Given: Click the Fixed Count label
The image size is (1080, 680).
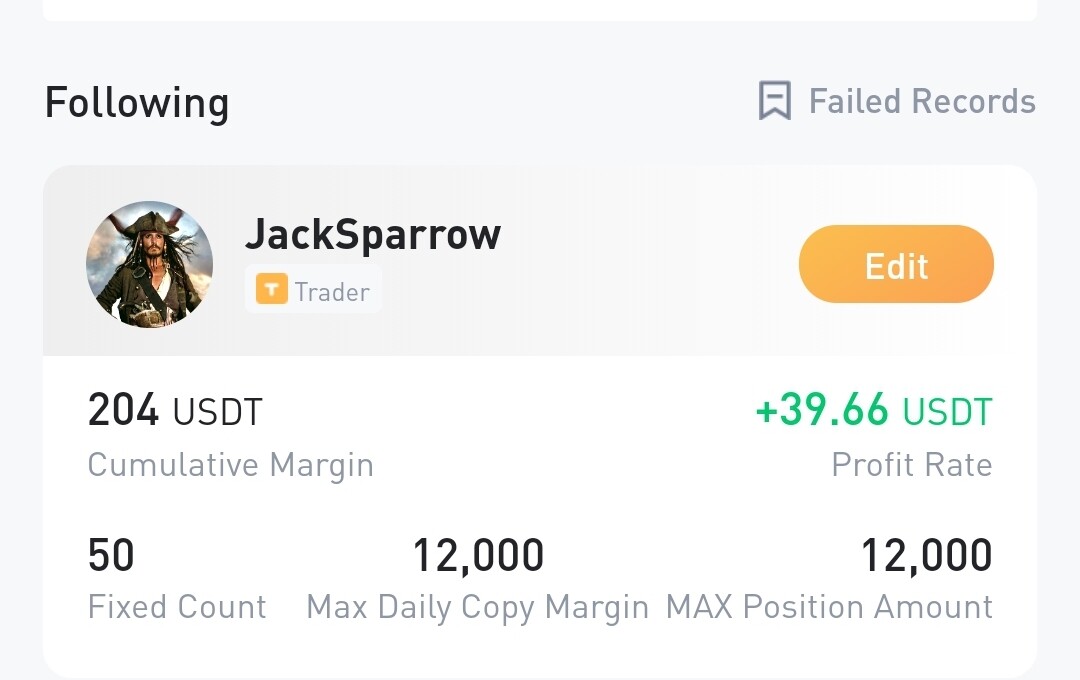Looking at the screenshot, I should (177, 607).
